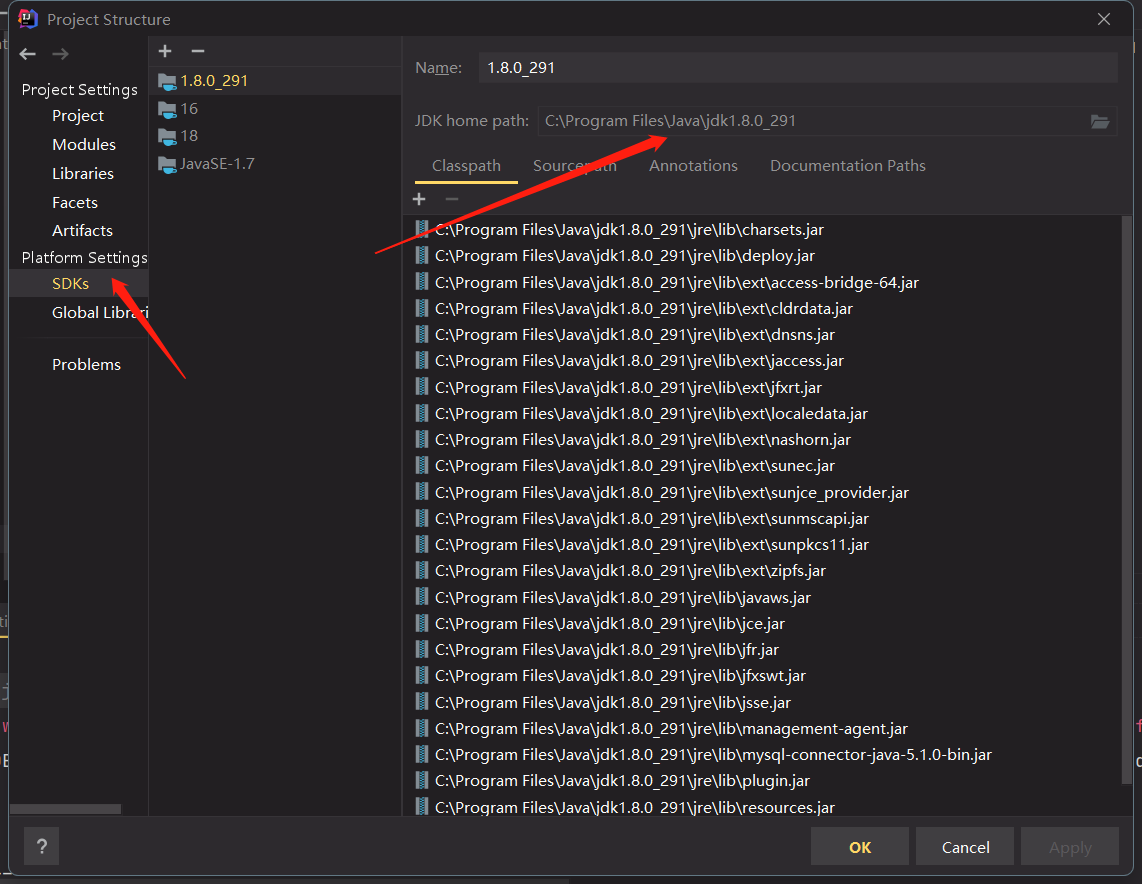
Task: Click the SDK Name input field
Action: click(798, 68)
